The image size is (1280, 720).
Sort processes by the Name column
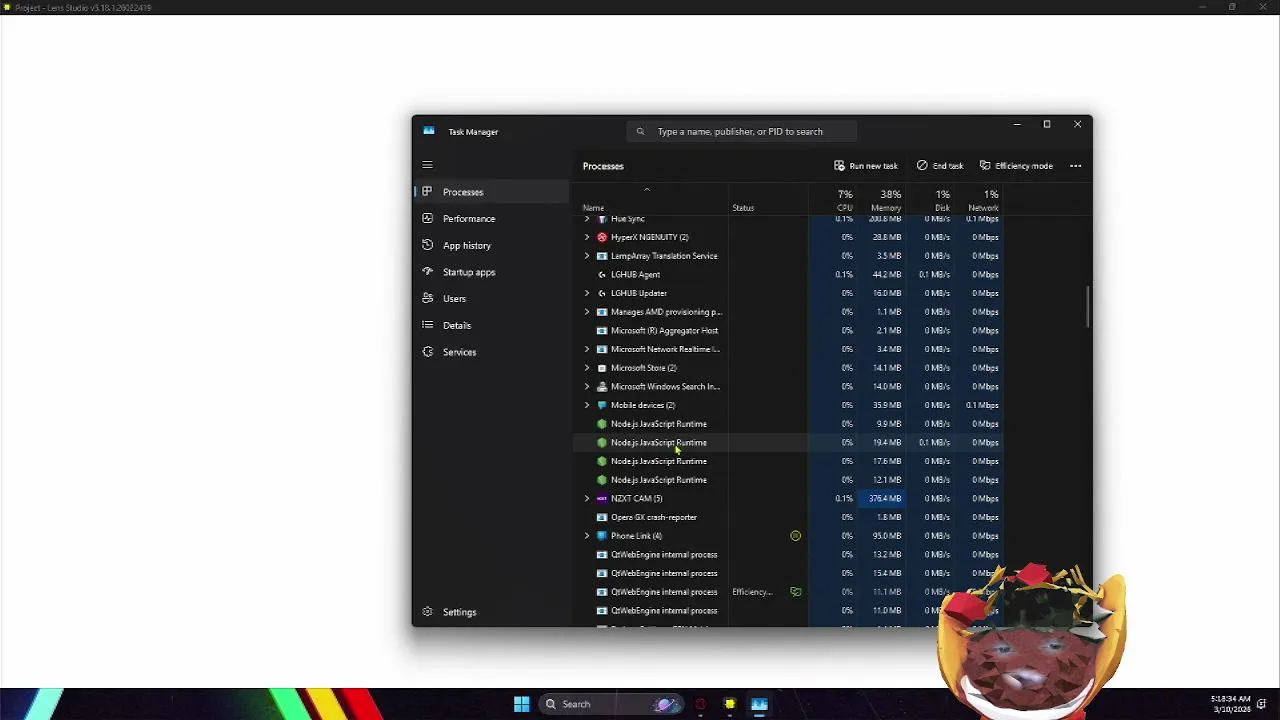[652, 200]
